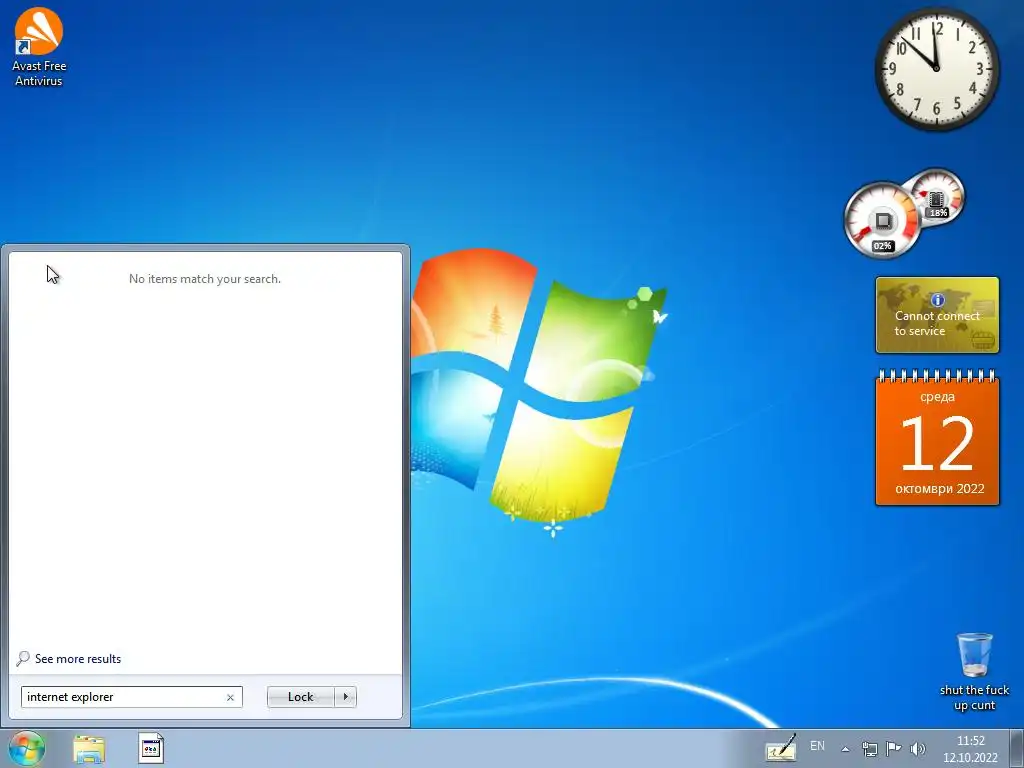Click the analog clock gadget

(x=936, y=69)
